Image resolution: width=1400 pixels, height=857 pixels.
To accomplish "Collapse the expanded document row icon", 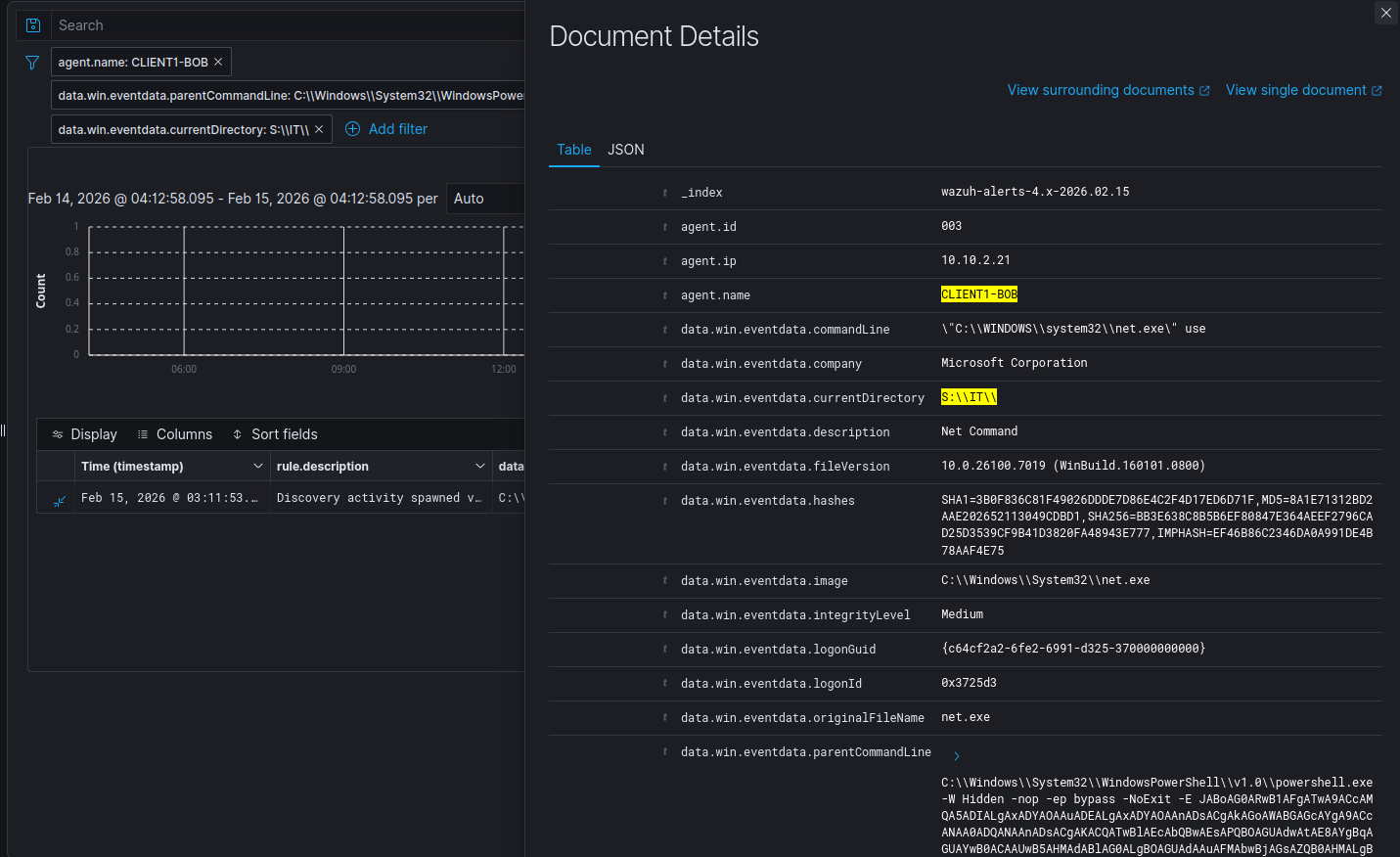I will click(60, 500).
